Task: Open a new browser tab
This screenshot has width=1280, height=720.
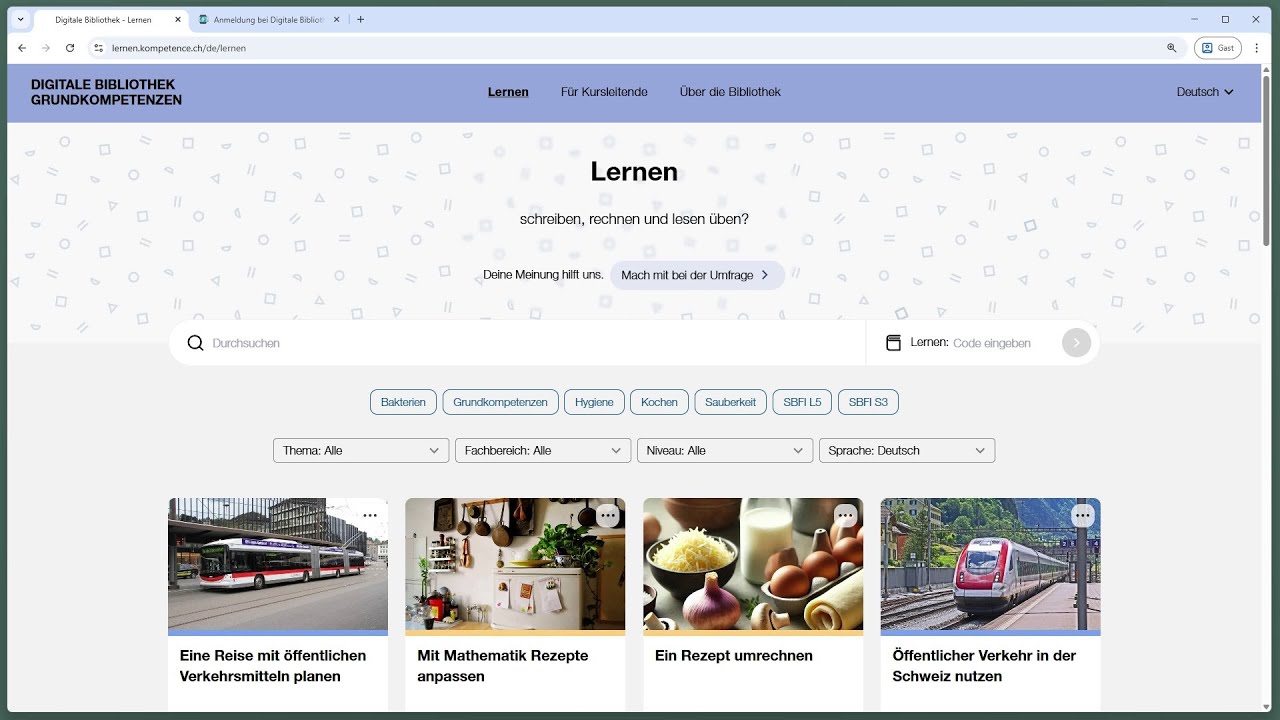Action: (361, 19)
